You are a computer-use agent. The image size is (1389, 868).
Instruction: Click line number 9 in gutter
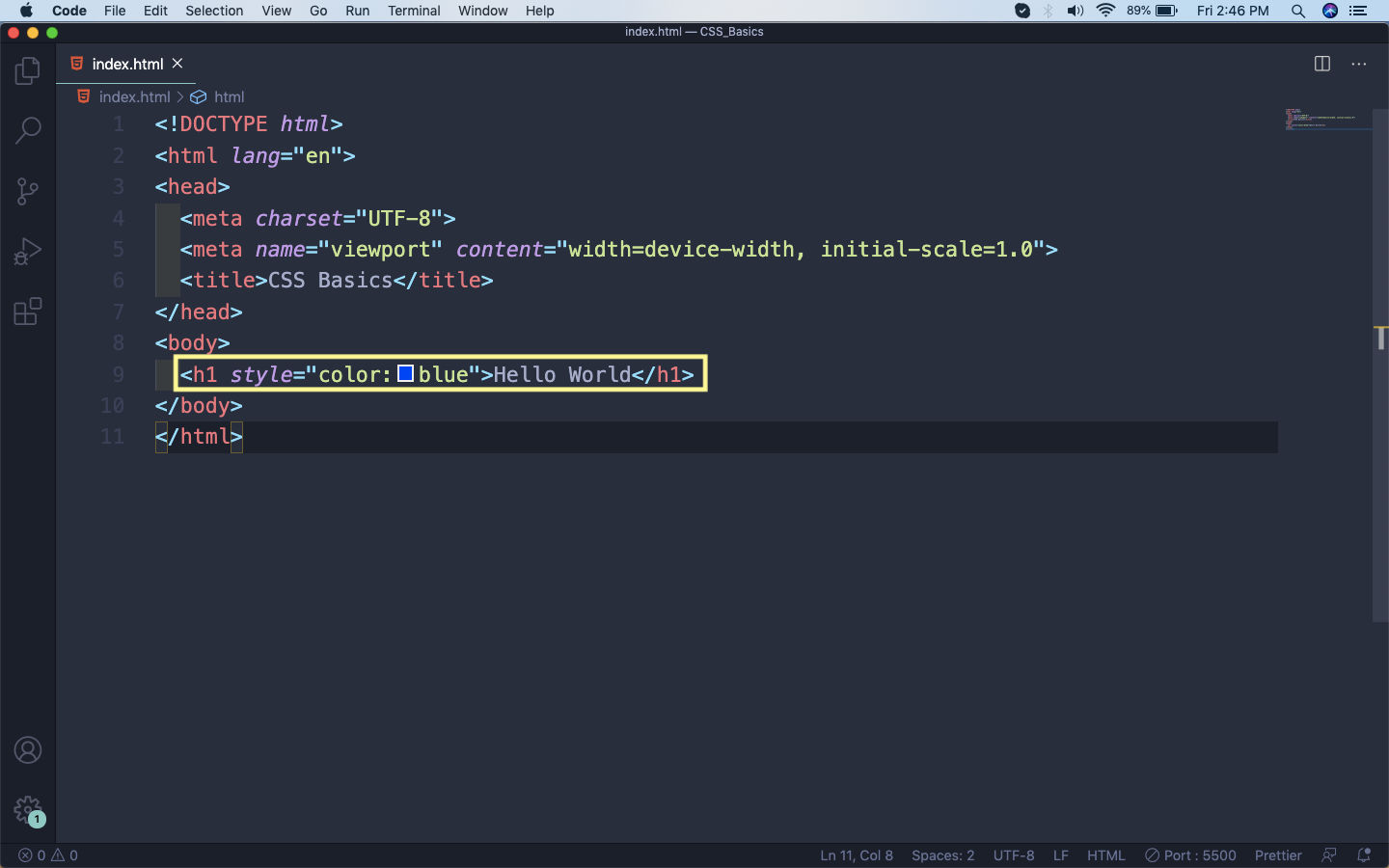[118, 374]
